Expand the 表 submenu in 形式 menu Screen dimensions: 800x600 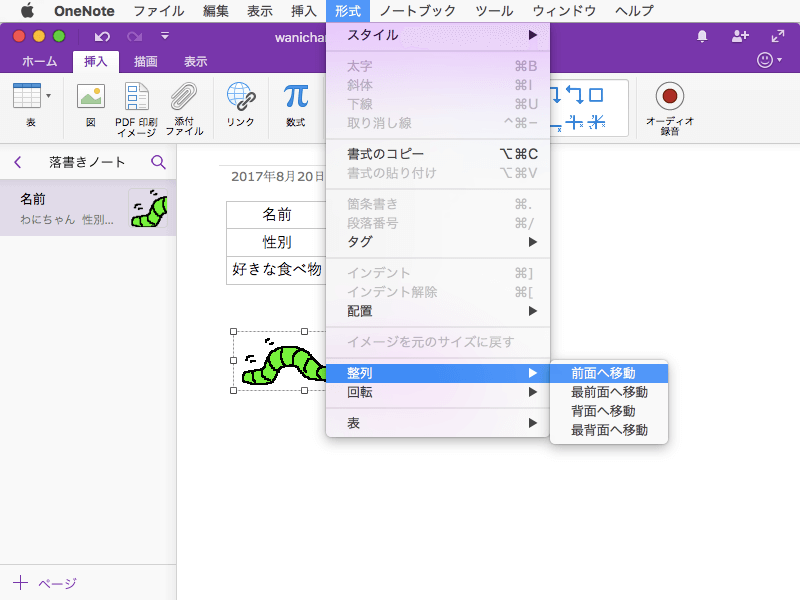pyautogui.click(x=438, y=423)
